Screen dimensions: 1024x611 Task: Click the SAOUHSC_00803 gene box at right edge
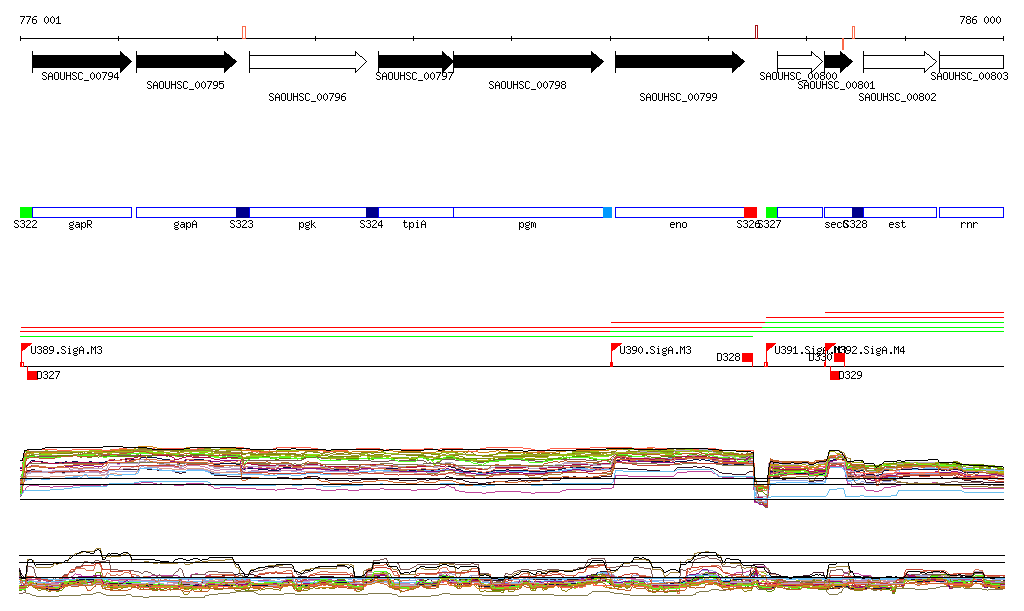click(970, 62)
